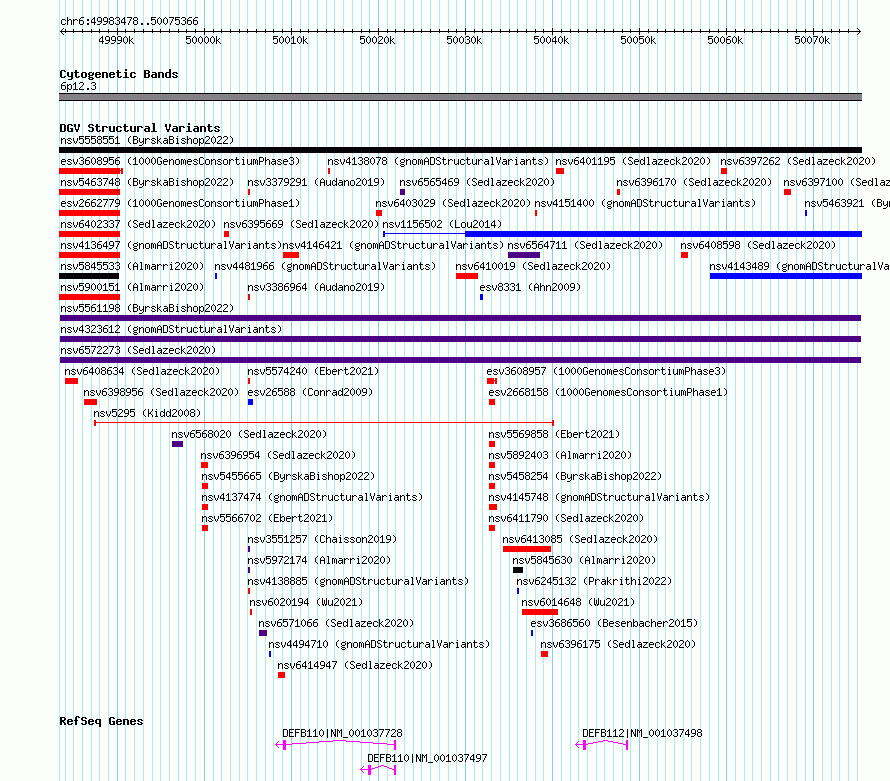The image size is (890, 781).
Task: Open nsv6408598 (Sedlazeck2020) label
Action: pos(758,245)
